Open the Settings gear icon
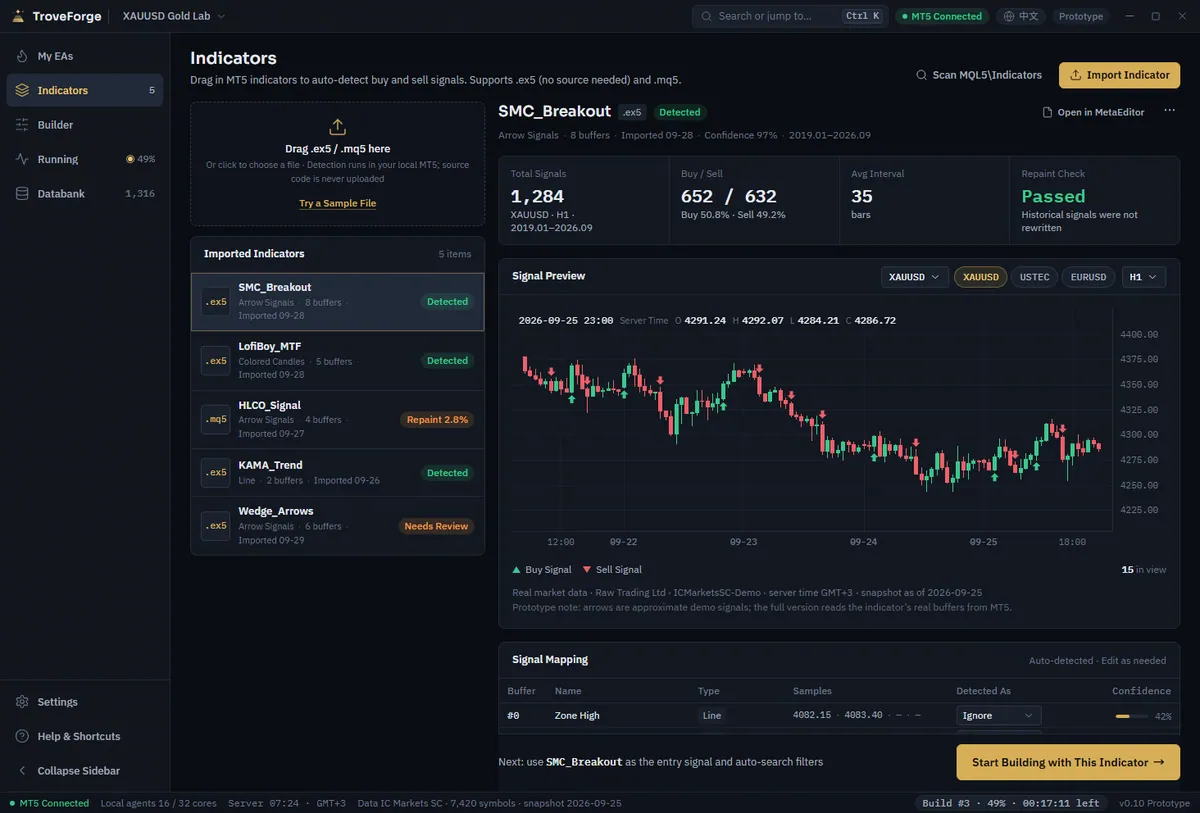Image resolution: width=1200 pixels, height=813 pixels. tap(22, 702)
